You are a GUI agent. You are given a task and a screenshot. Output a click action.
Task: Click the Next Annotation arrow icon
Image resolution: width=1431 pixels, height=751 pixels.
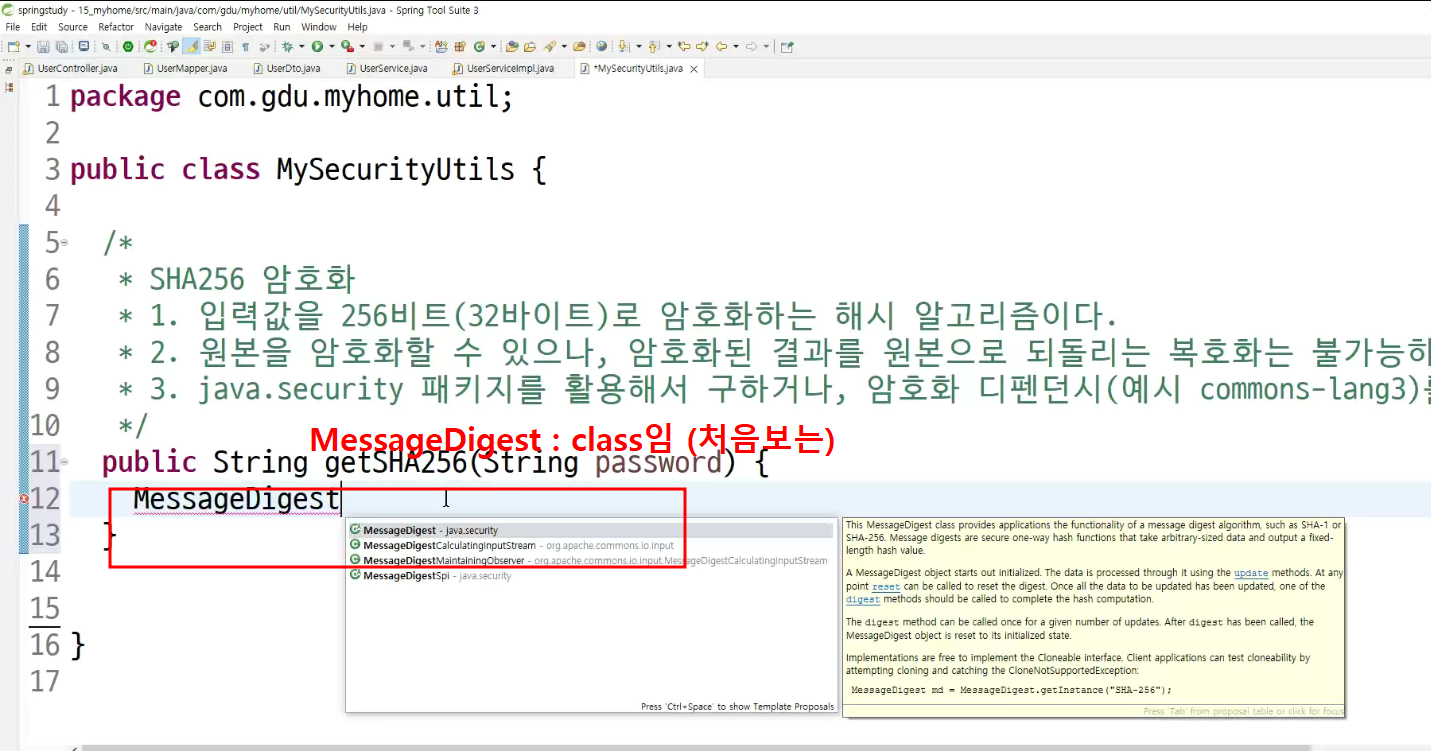[623, 46]
